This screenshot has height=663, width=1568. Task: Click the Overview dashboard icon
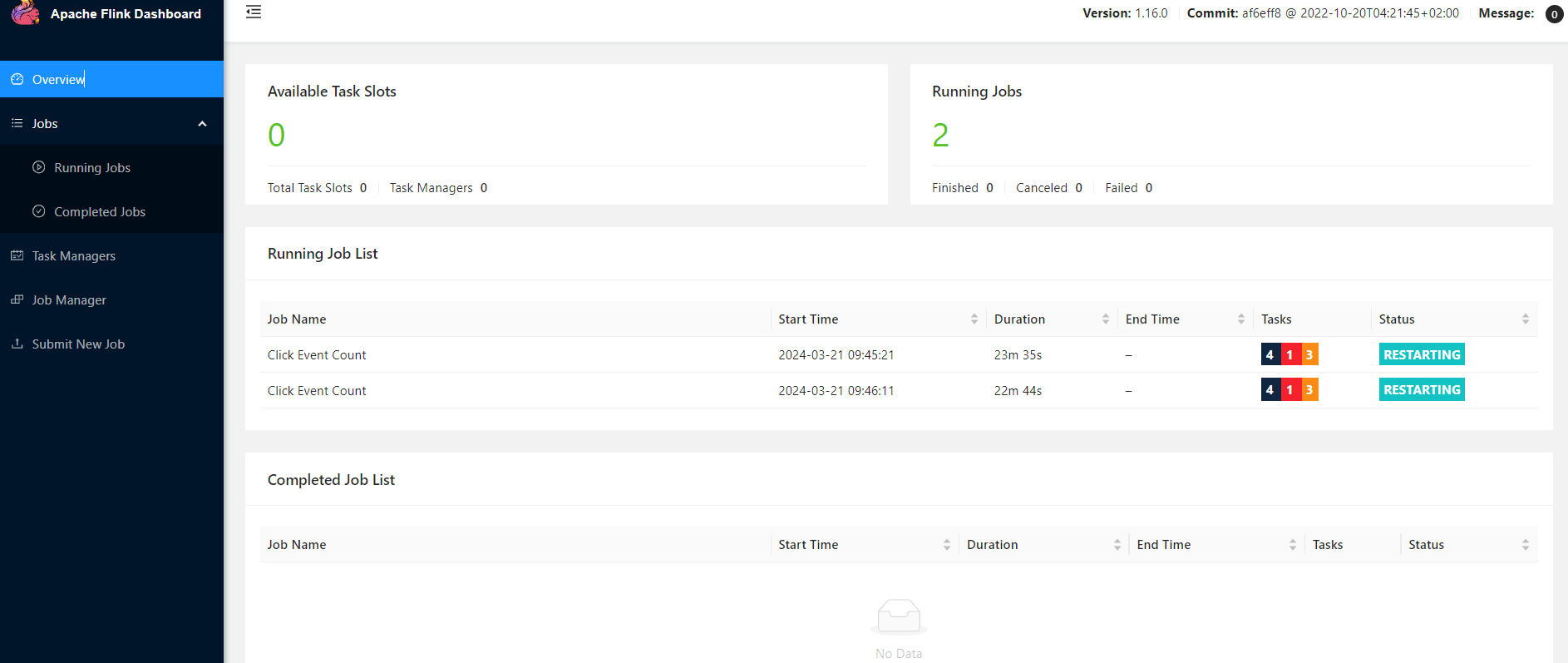pyautogui.click(x=17, y=79)
